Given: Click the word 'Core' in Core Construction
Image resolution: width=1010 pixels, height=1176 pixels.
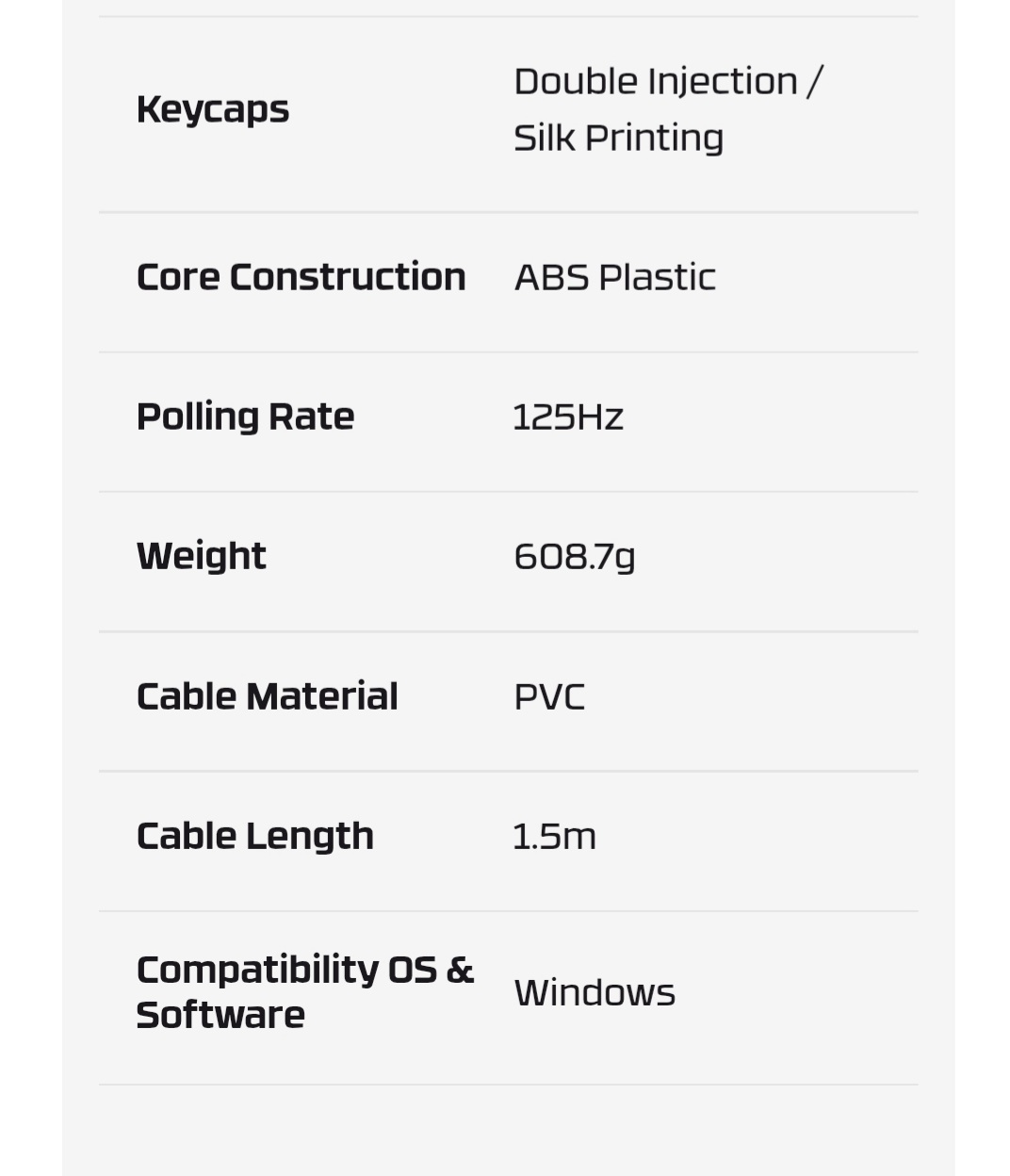Looking at the screenshot, I should (x=178, y=277).
